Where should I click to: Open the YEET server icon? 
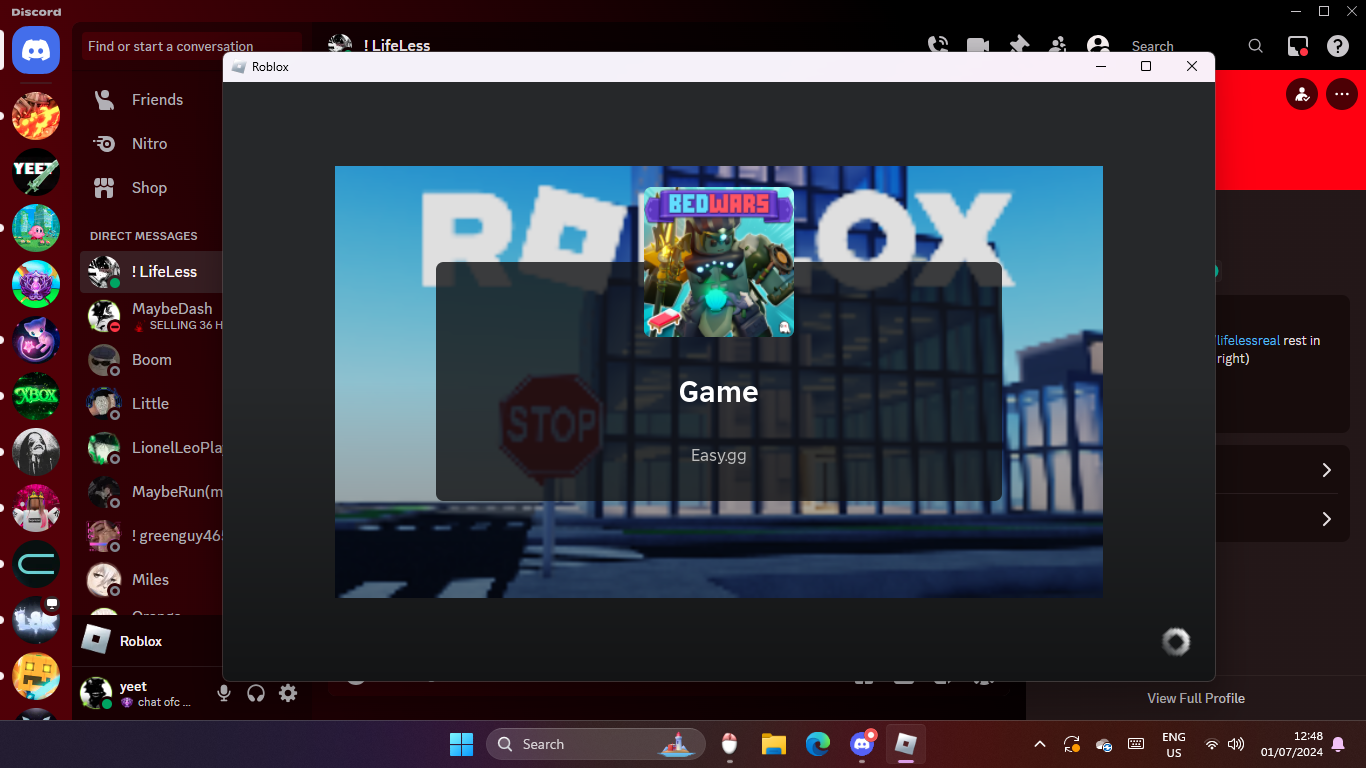point(36,172)
